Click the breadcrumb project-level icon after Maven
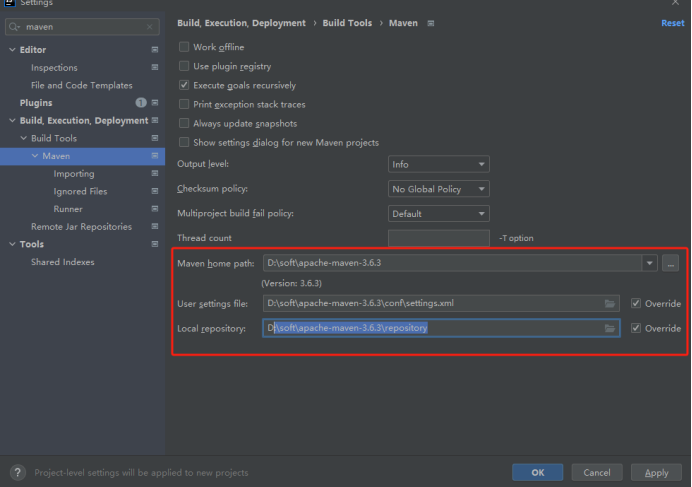 pos(431,23)
